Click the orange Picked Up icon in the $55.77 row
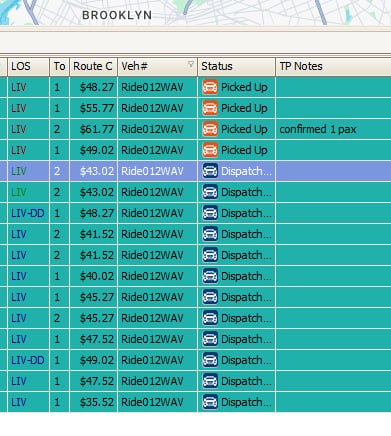 (210, 108)
